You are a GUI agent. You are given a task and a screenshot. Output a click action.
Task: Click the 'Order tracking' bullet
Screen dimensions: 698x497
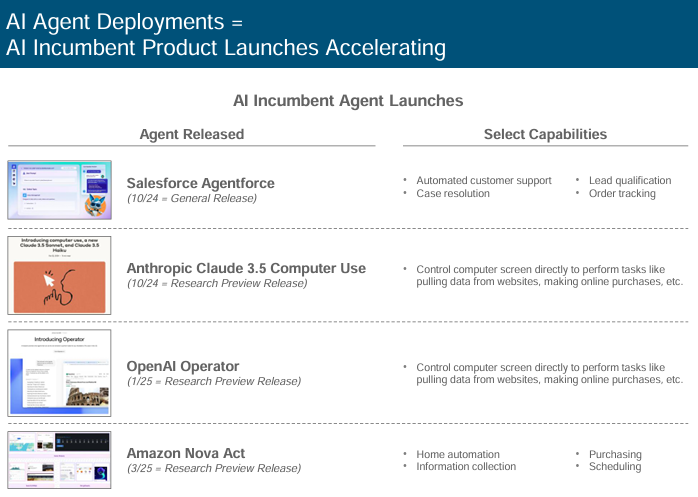click(622, 193)
